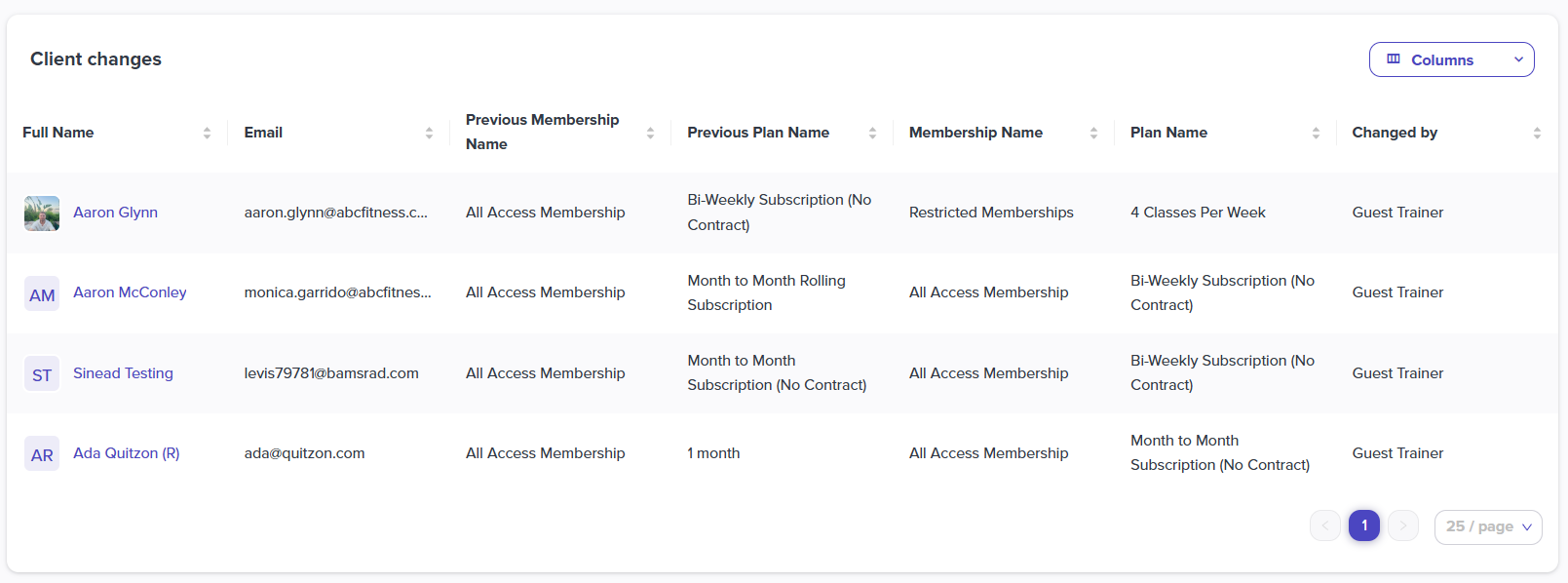Select page 1 in pagination
Screen dimensions: 1568x583
[1364, 525]
